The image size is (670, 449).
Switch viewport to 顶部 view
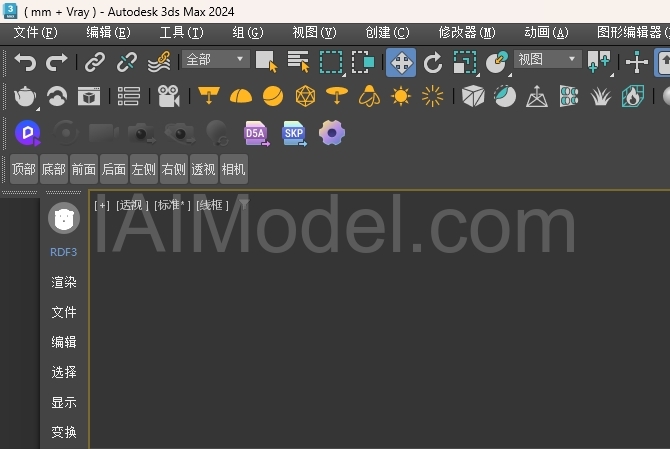coord(24,169)
